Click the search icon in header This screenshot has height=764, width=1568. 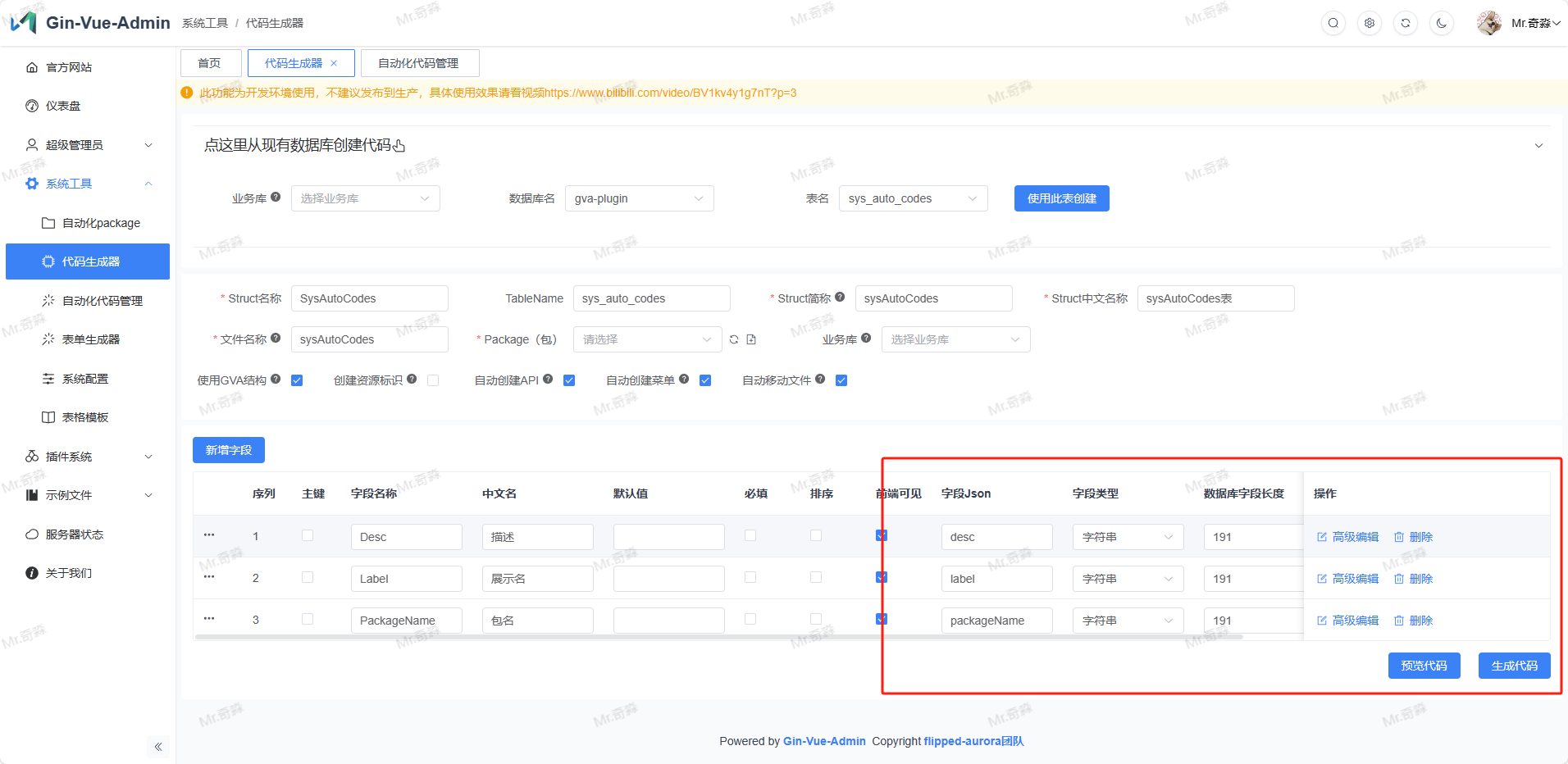point(1333,23)
